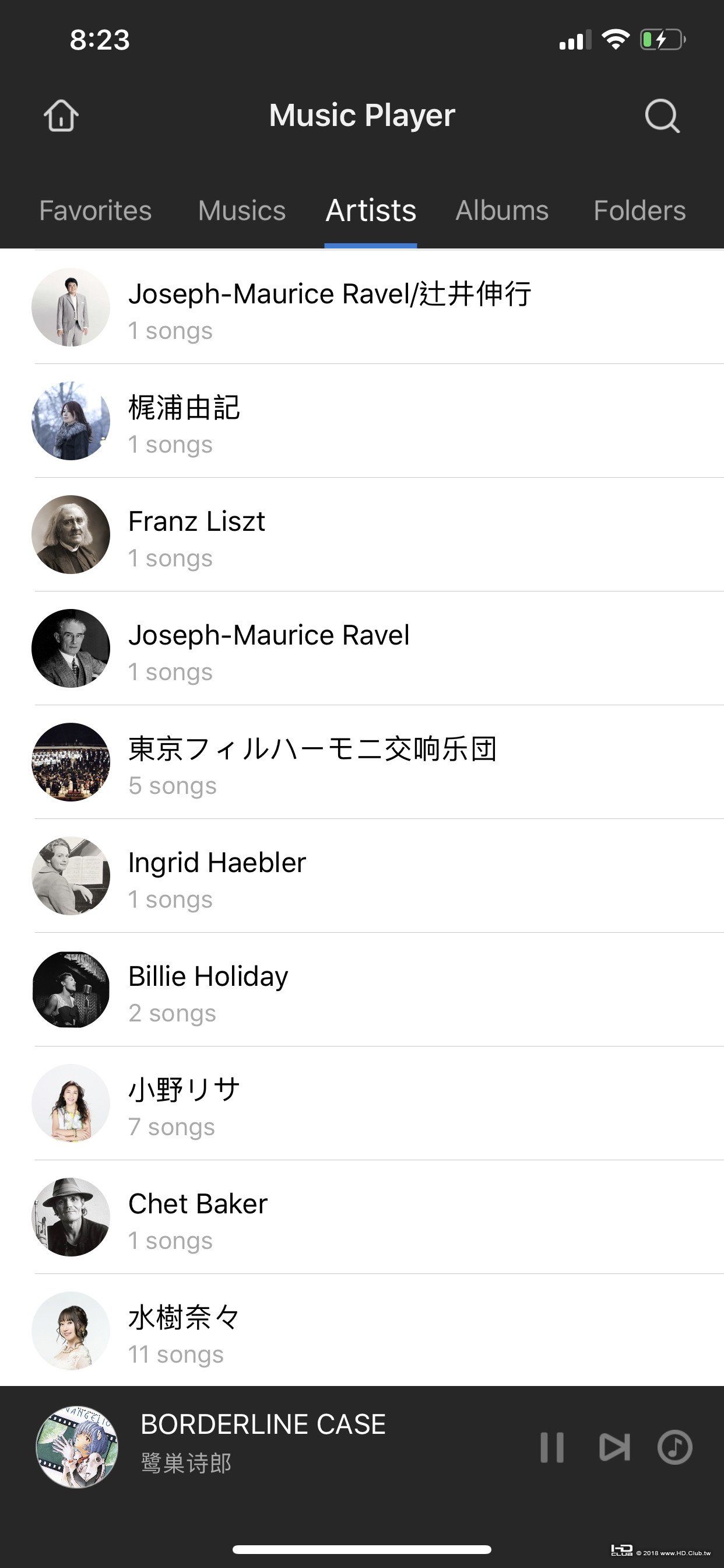
Task: Switch to the Musics tab
Action: (x=241, y=211)
